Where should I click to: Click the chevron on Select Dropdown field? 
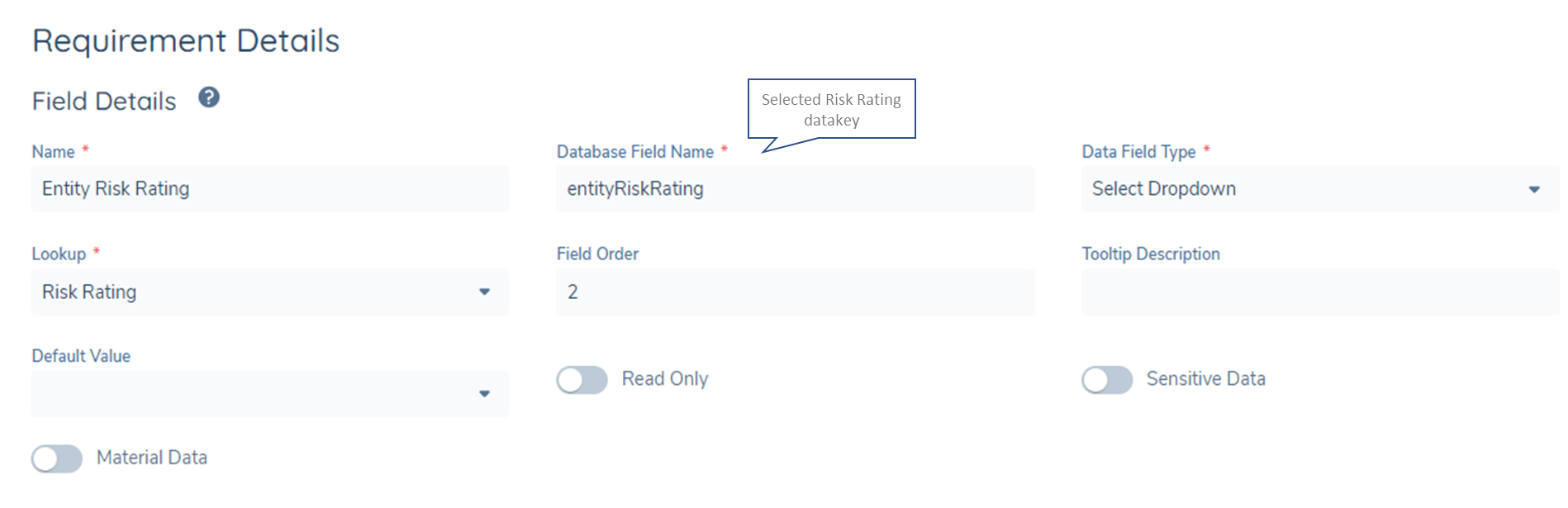coord(1534,188)
